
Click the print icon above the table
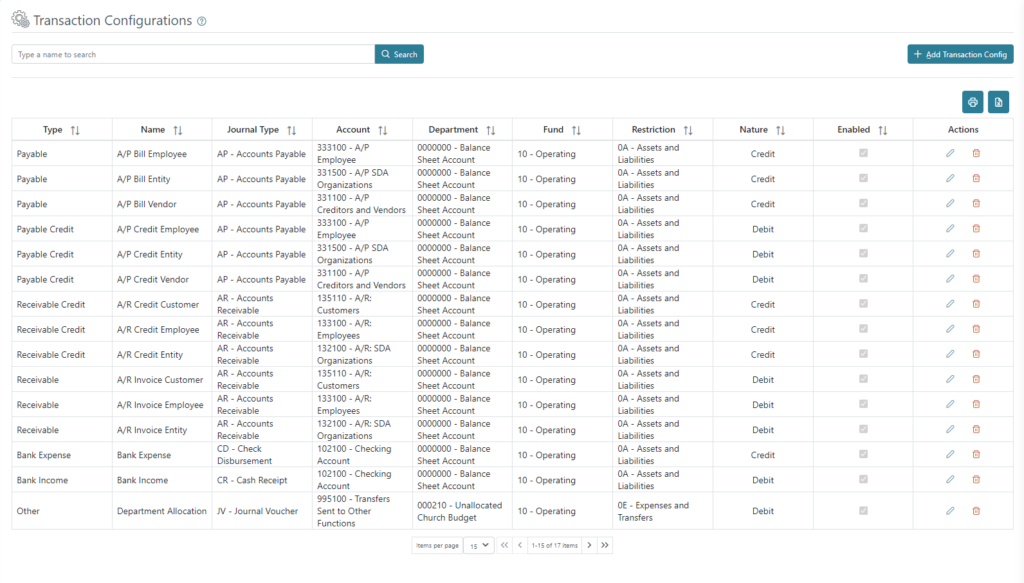pos(971,102)
